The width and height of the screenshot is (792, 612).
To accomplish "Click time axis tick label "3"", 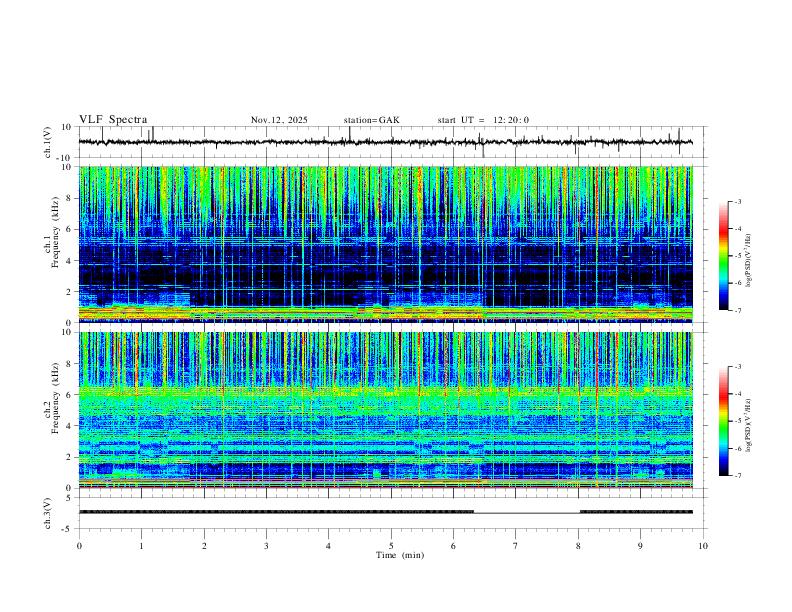I will pyautogui.click(x=266, y=546).
